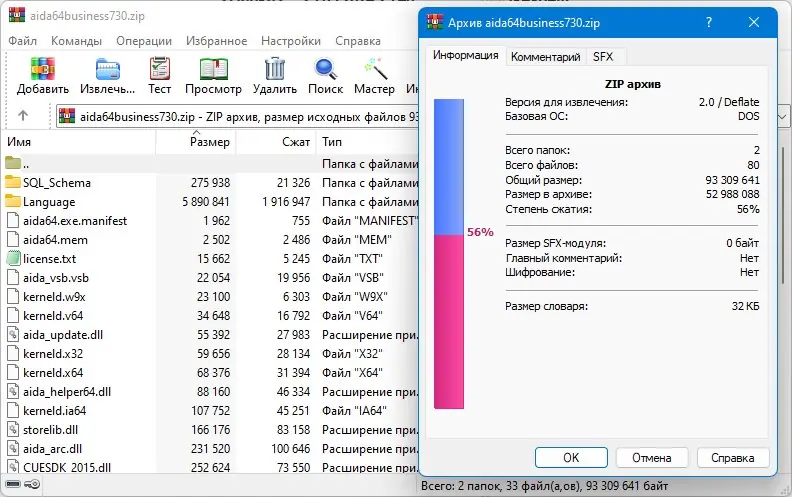The height and width of the screenshot is (497, 792).
Task: Click the aida_helper64.dll file icon
Action: [13, 391]
